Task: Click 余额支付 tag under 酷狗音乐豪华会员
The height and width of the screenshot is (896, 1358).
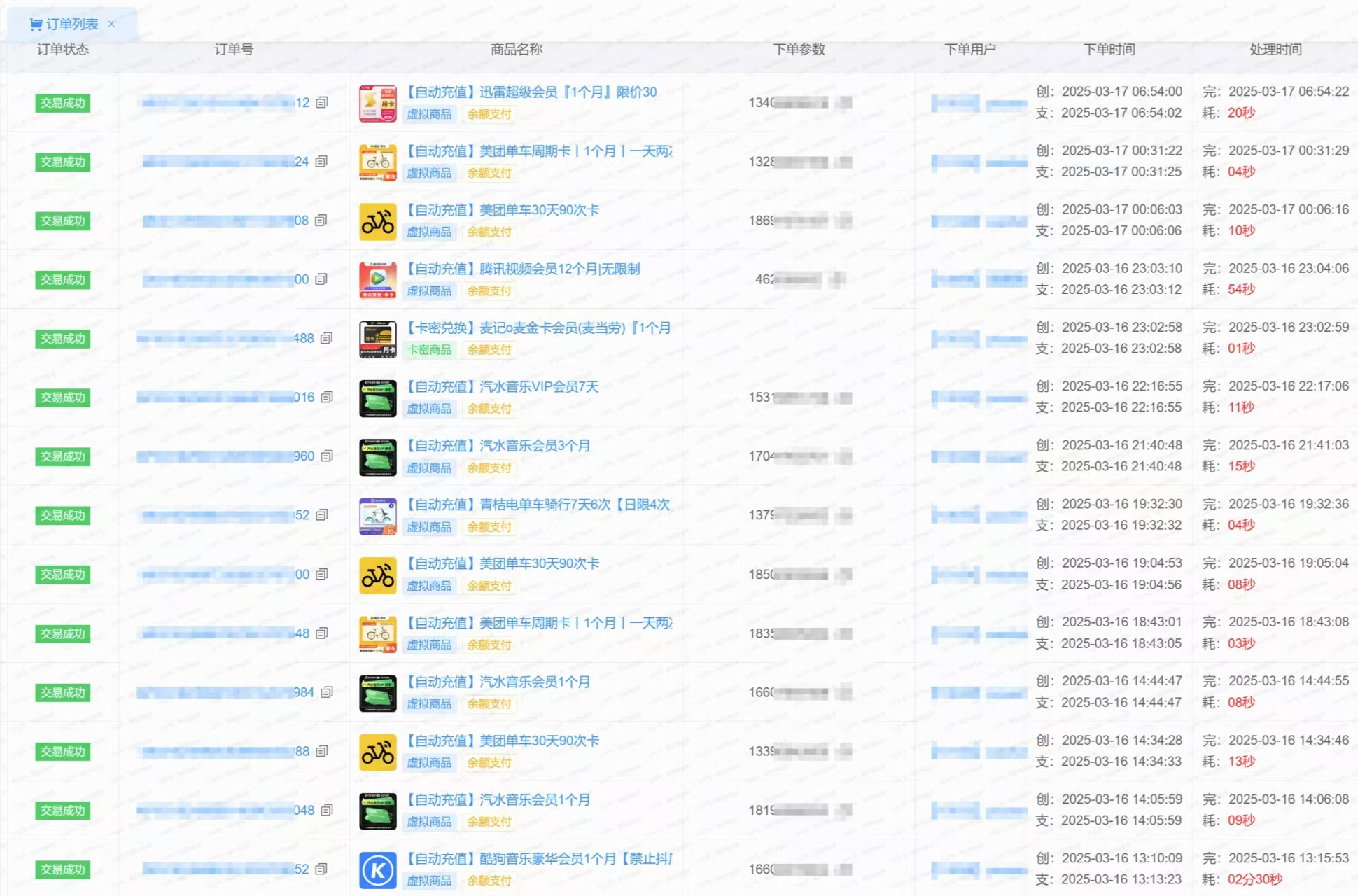Action: pyautogui.click(x=489, y=881)
